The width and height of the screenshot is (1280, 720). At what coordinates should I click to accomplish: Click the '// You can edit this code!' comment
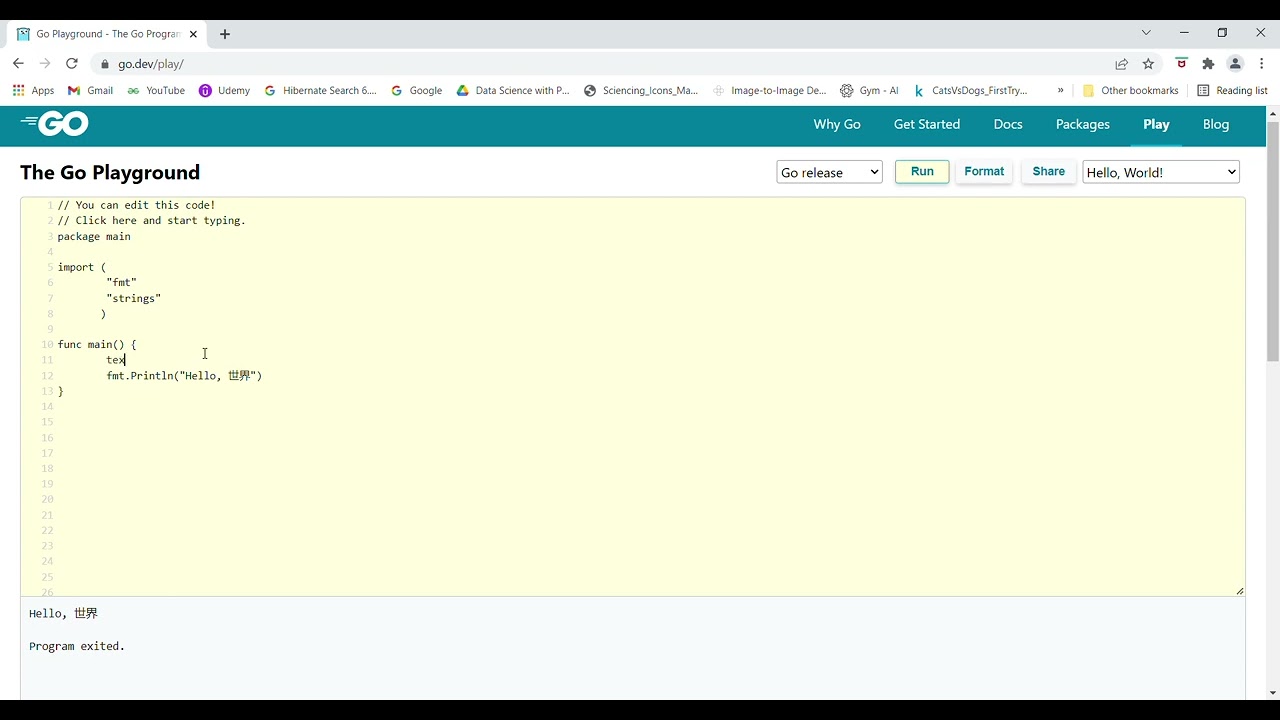coord(136,205)
